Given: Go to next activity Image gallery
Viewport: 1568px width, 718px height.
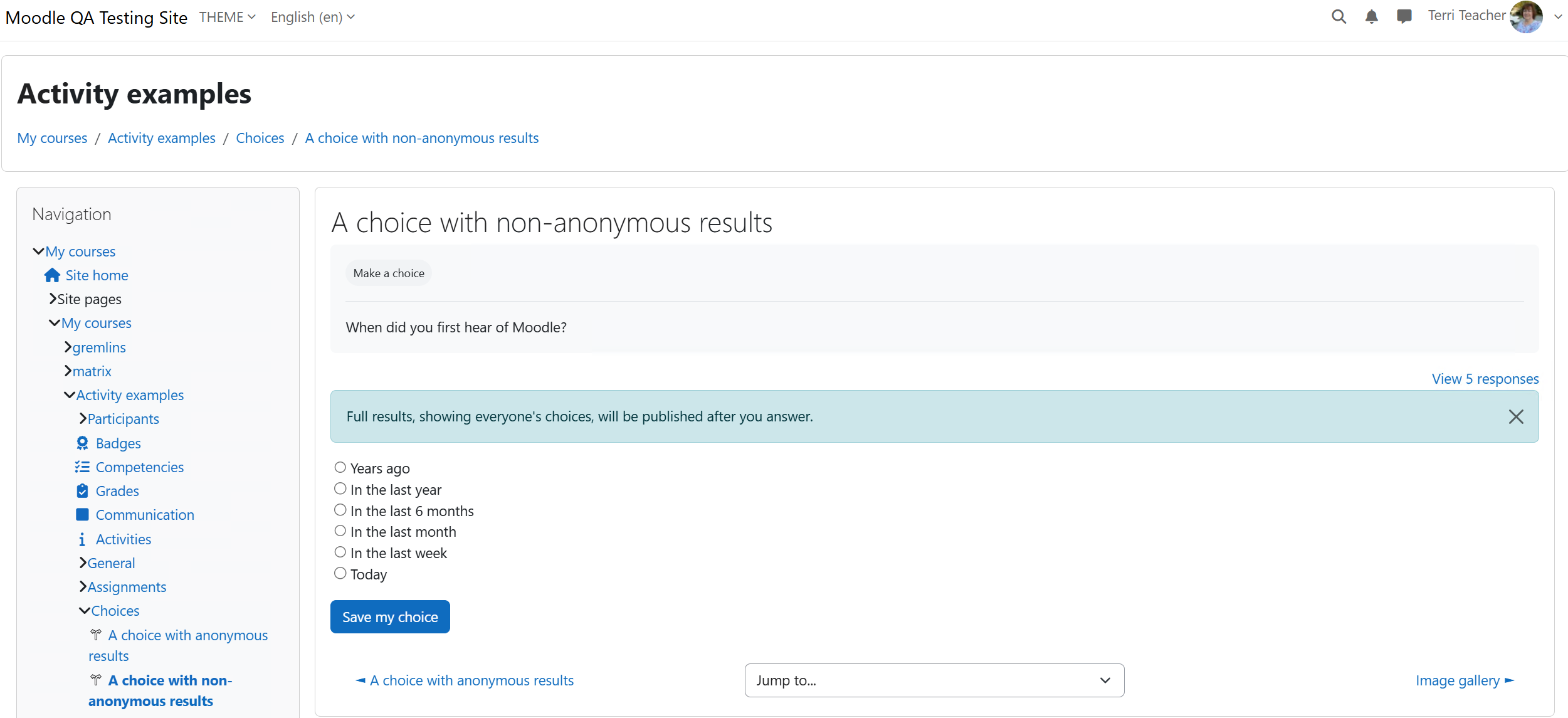Looking at the screenshot, I should [1465, 680].
